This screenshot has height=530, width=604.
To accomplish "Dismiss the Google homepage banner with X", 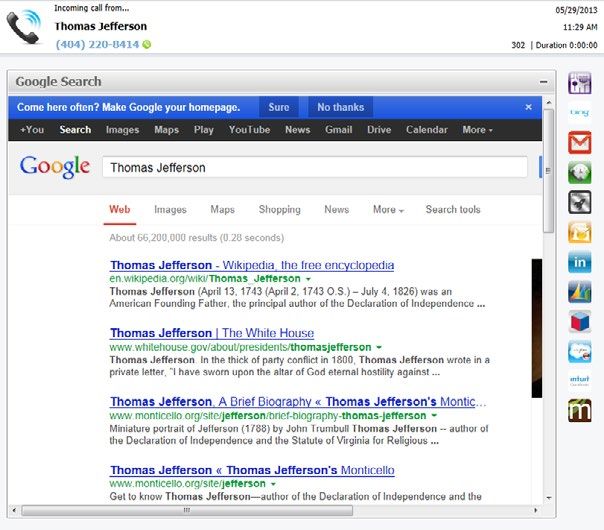I will [x=528, y=107].
